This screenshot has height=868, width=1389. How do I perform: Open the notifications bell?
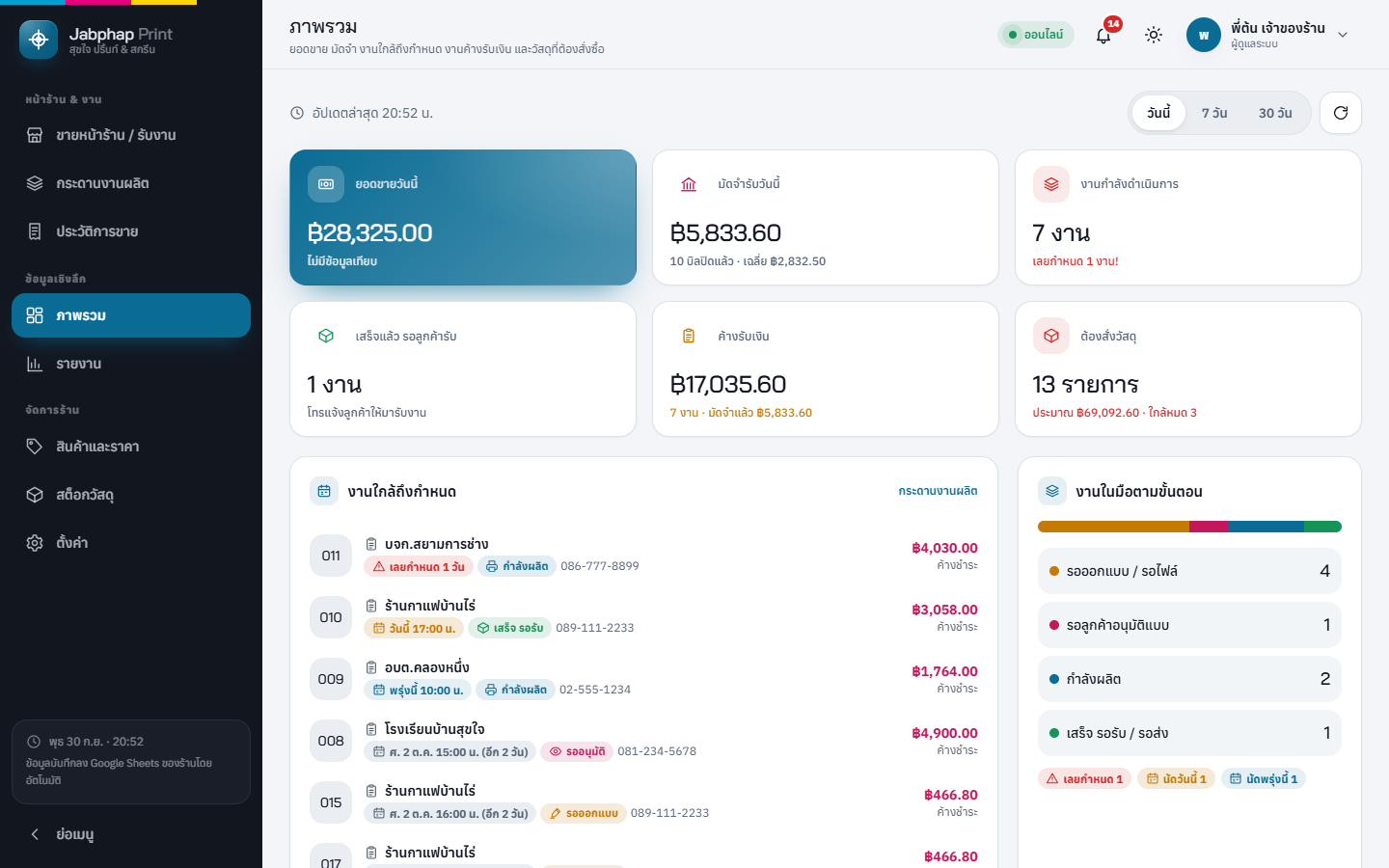coord(1103,35)
